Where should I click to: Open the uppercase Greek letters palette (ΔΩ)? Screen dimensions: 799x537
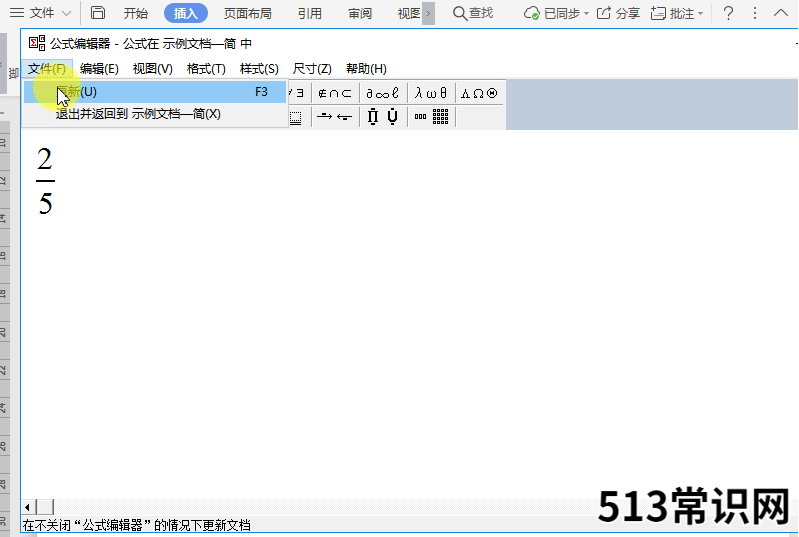coord(479,93)
